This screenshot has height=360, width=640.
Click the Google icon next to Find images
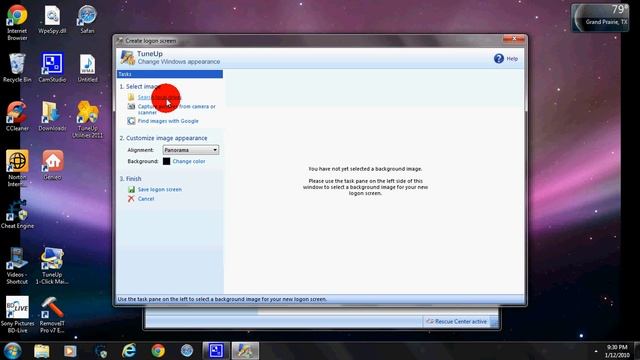[x=131, y=121]
